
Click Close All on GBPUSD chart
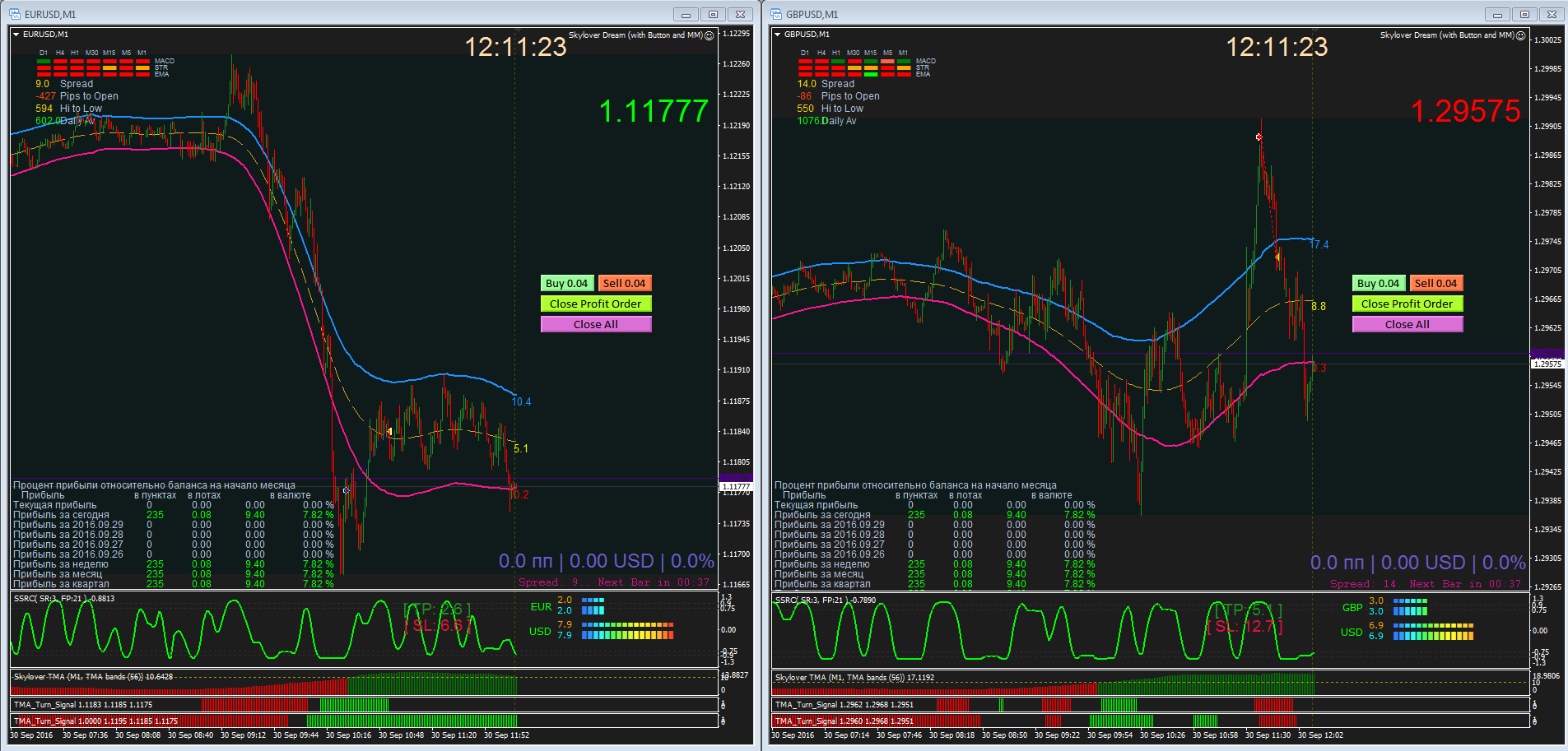coord(1407,324)
